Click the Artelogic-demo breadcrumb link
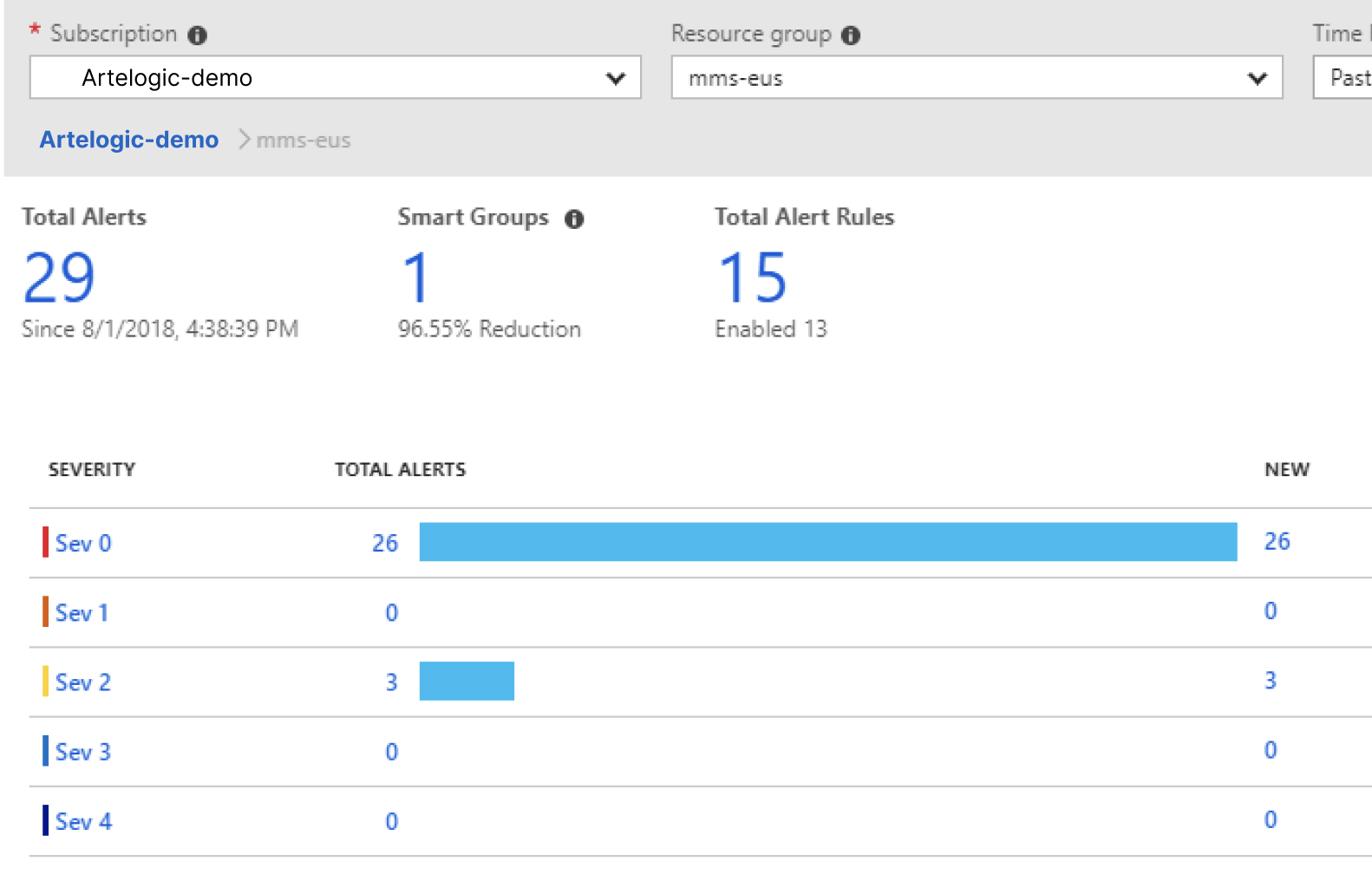The width and height of the screenshot is (1372, 881). [129, 140]
